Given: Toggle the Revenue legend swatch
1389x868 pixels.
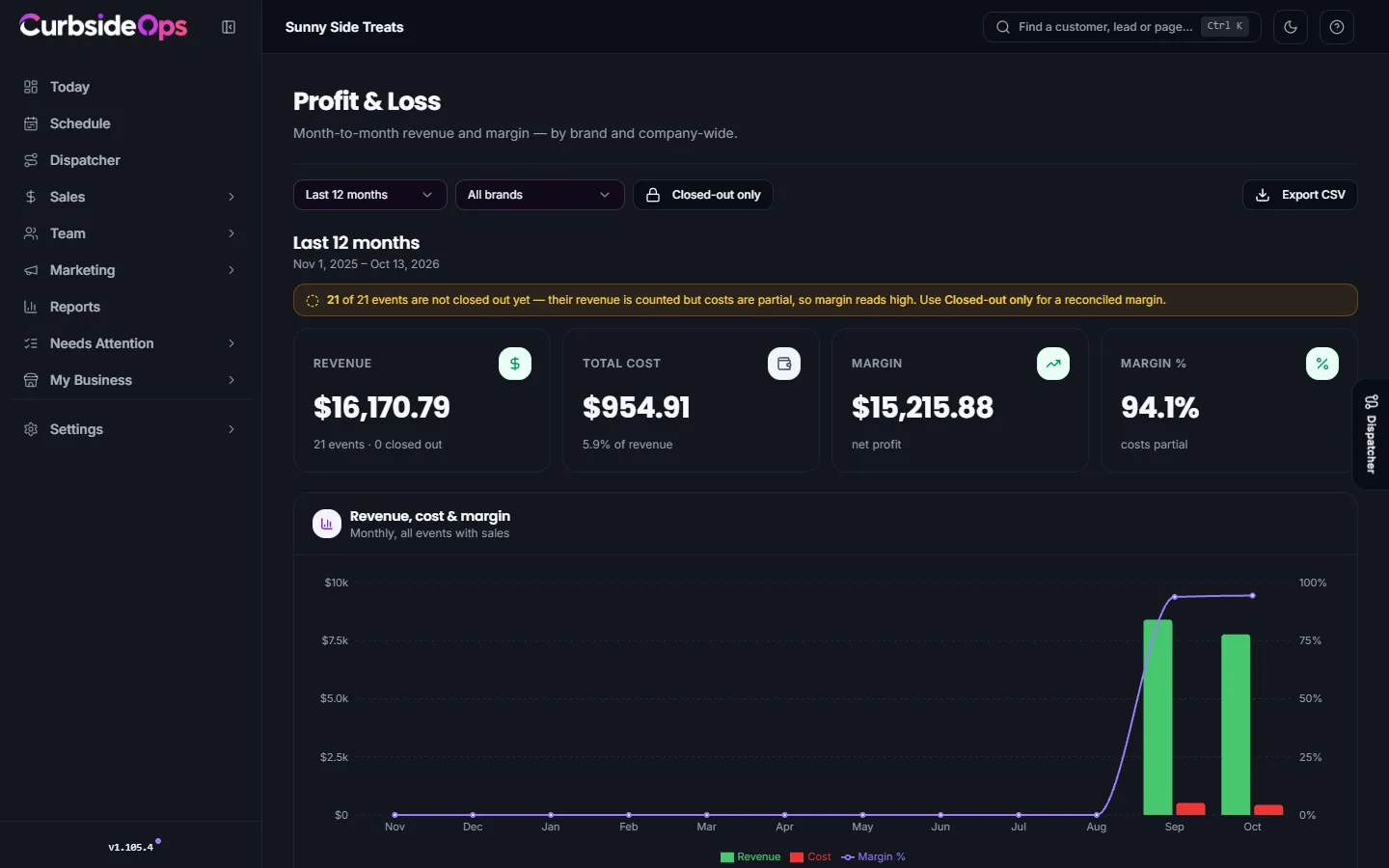Looking at the screenshot, I should click(727, 857).
